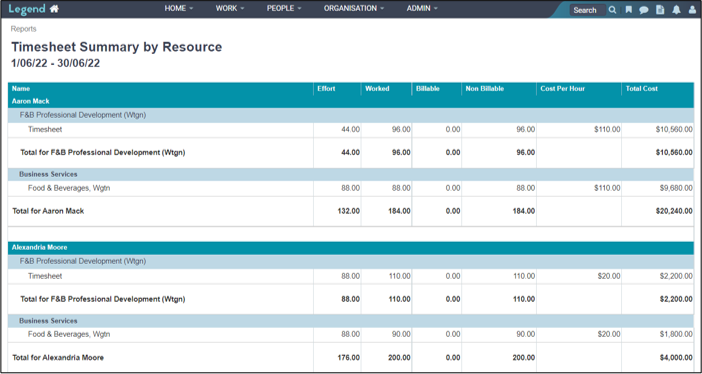Open the bookmarks icon in top bar
The image size is (702, 374).
point(629,10)
